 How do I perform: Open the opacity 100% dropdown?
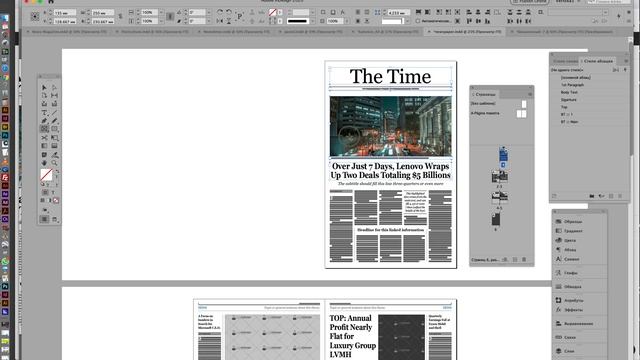point(347,21)
